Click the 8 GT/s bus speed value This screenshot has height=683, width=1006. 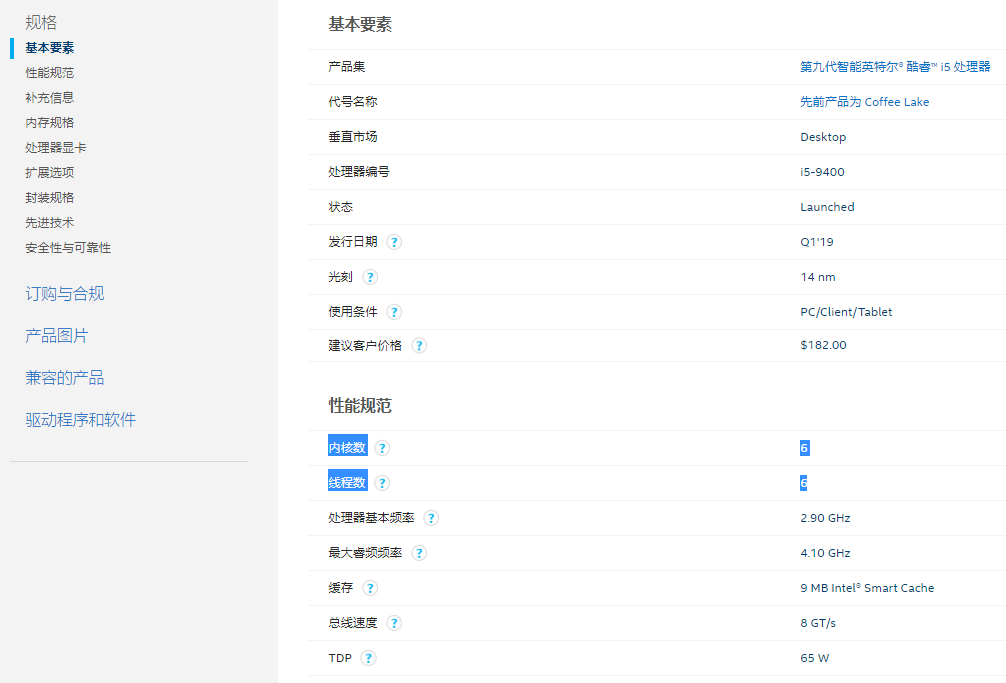(x=818, y=623)
